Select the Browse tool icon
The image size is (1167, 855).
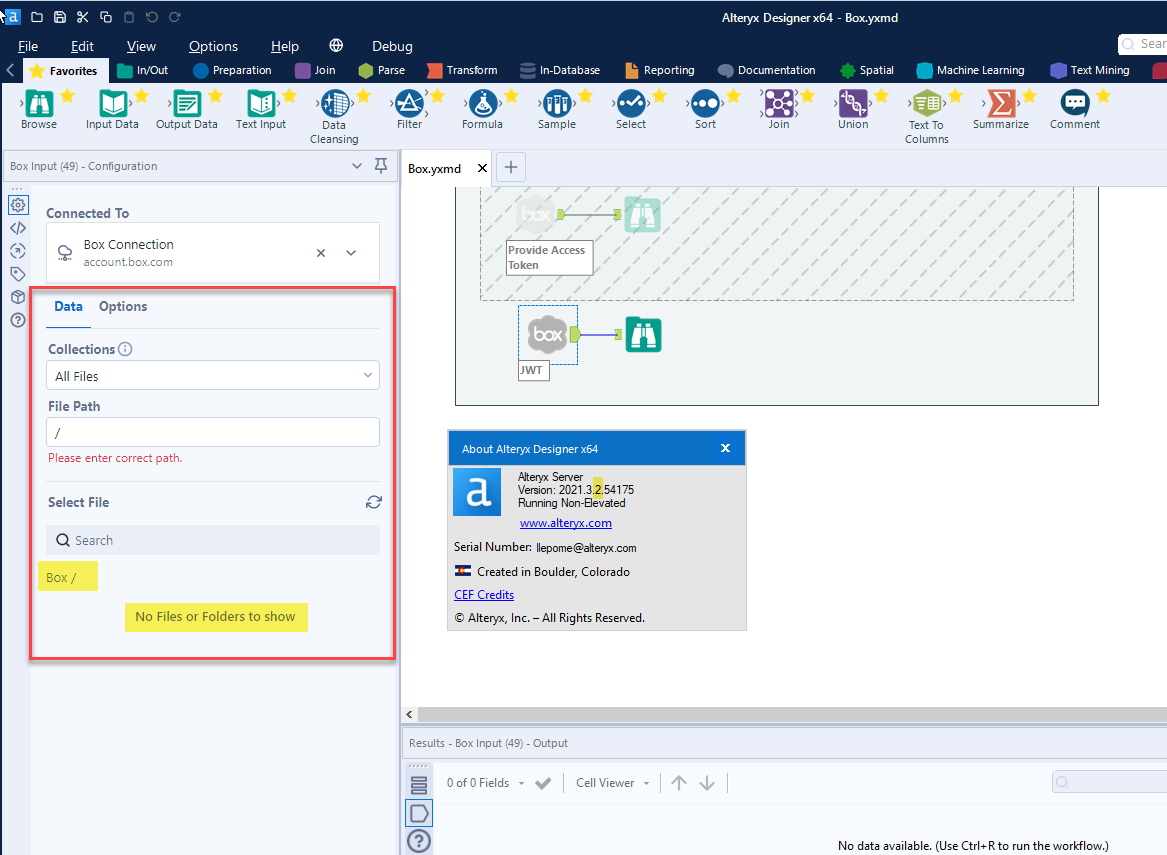[x=39, y=103]
